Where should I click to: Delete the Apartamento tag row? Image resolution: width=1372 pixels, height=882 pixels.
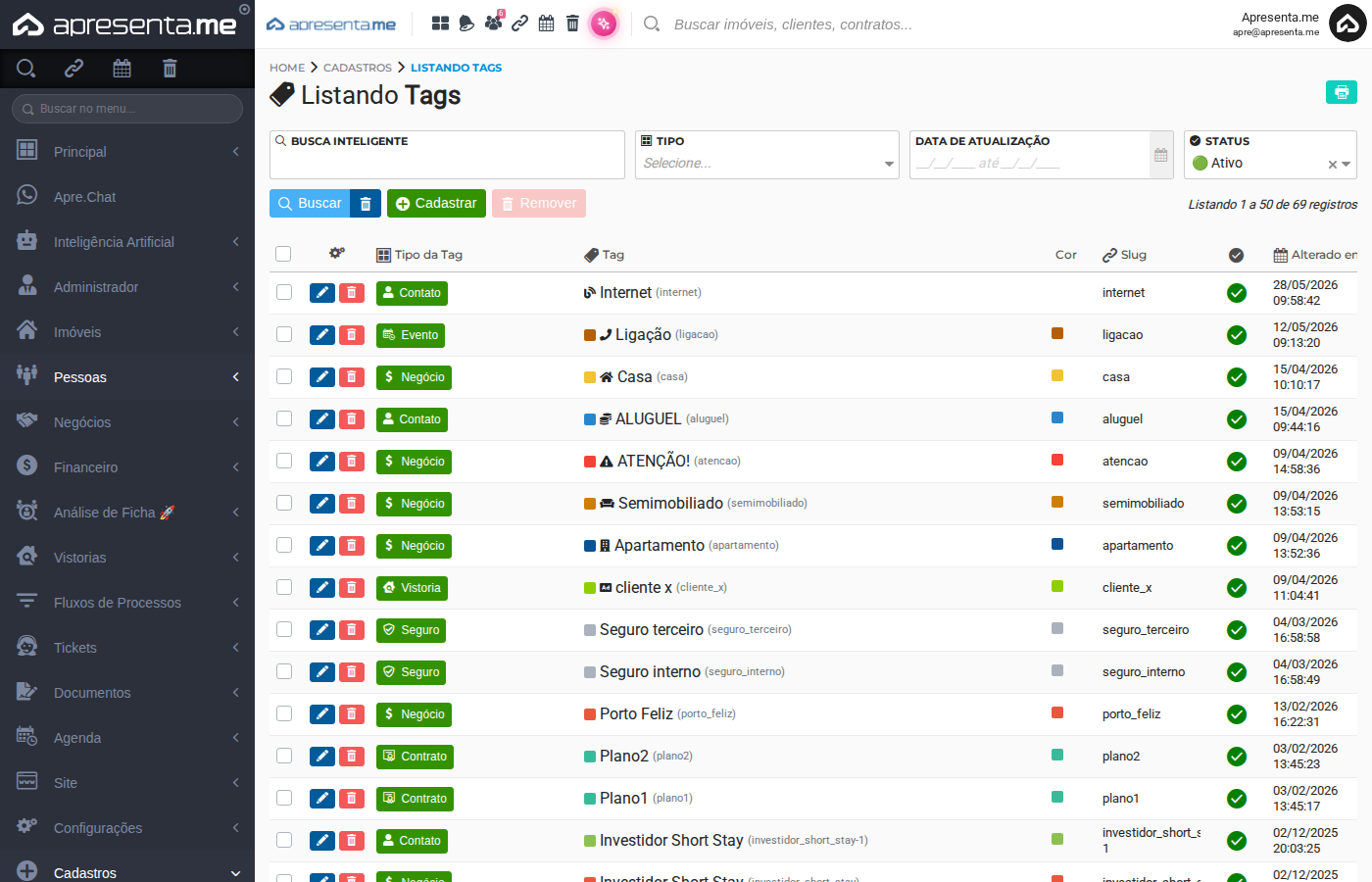pos(352,546)
